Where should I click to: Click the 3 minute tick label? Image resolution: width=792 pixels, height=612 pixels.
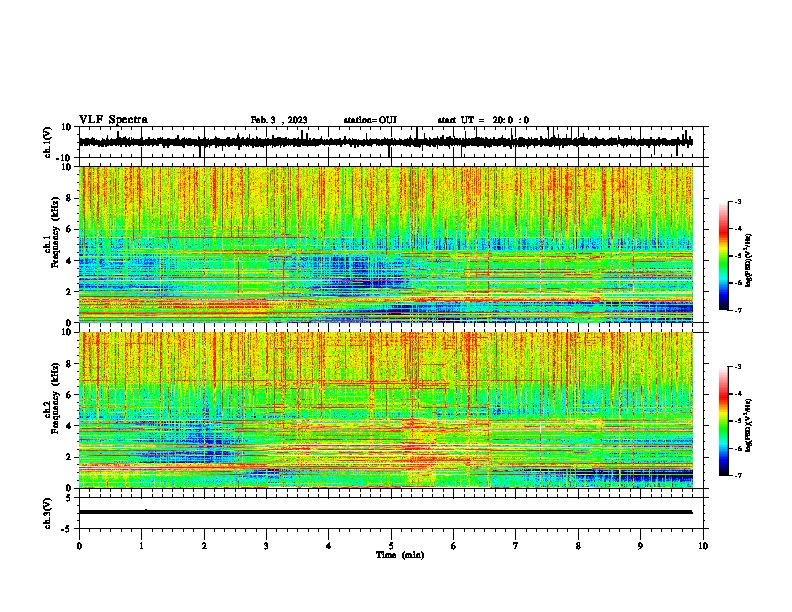[266, 546]
